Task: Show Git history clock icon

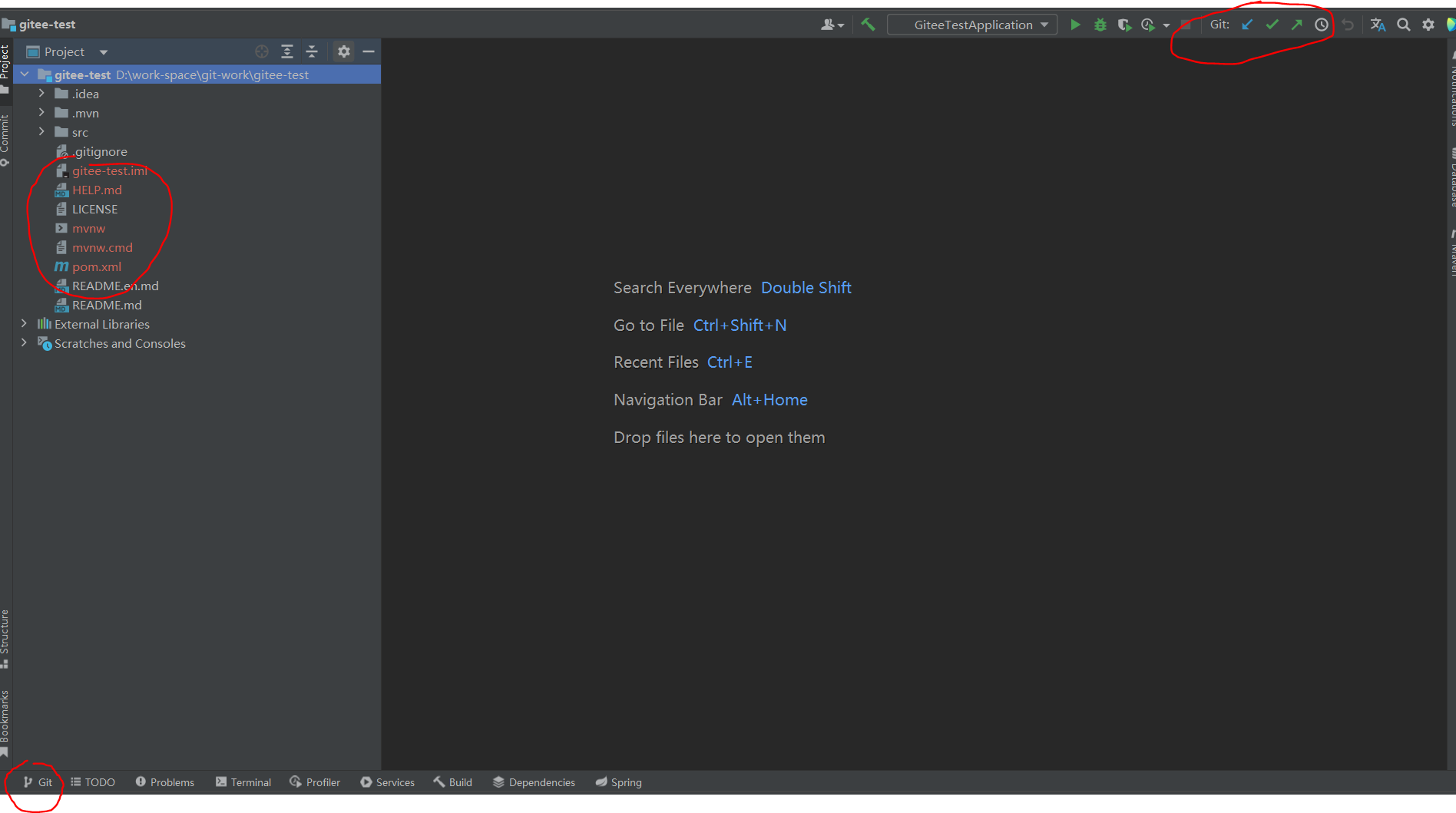Action: 1322,25
